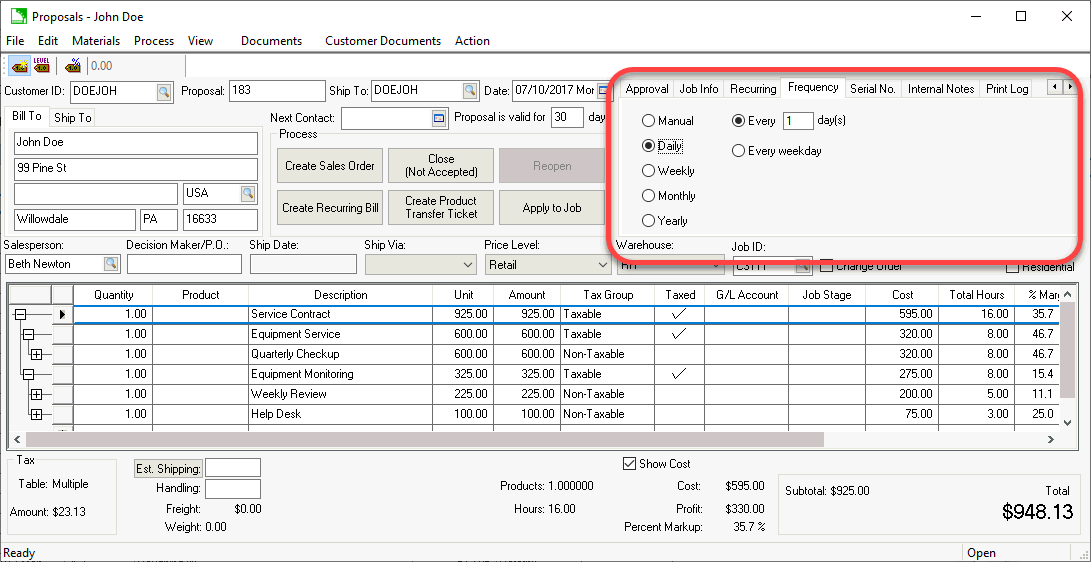Collapse the Service Contract tree row
Image resolution: width=1091 pixels, height=562 pixels.
click(x=20, y=314)
